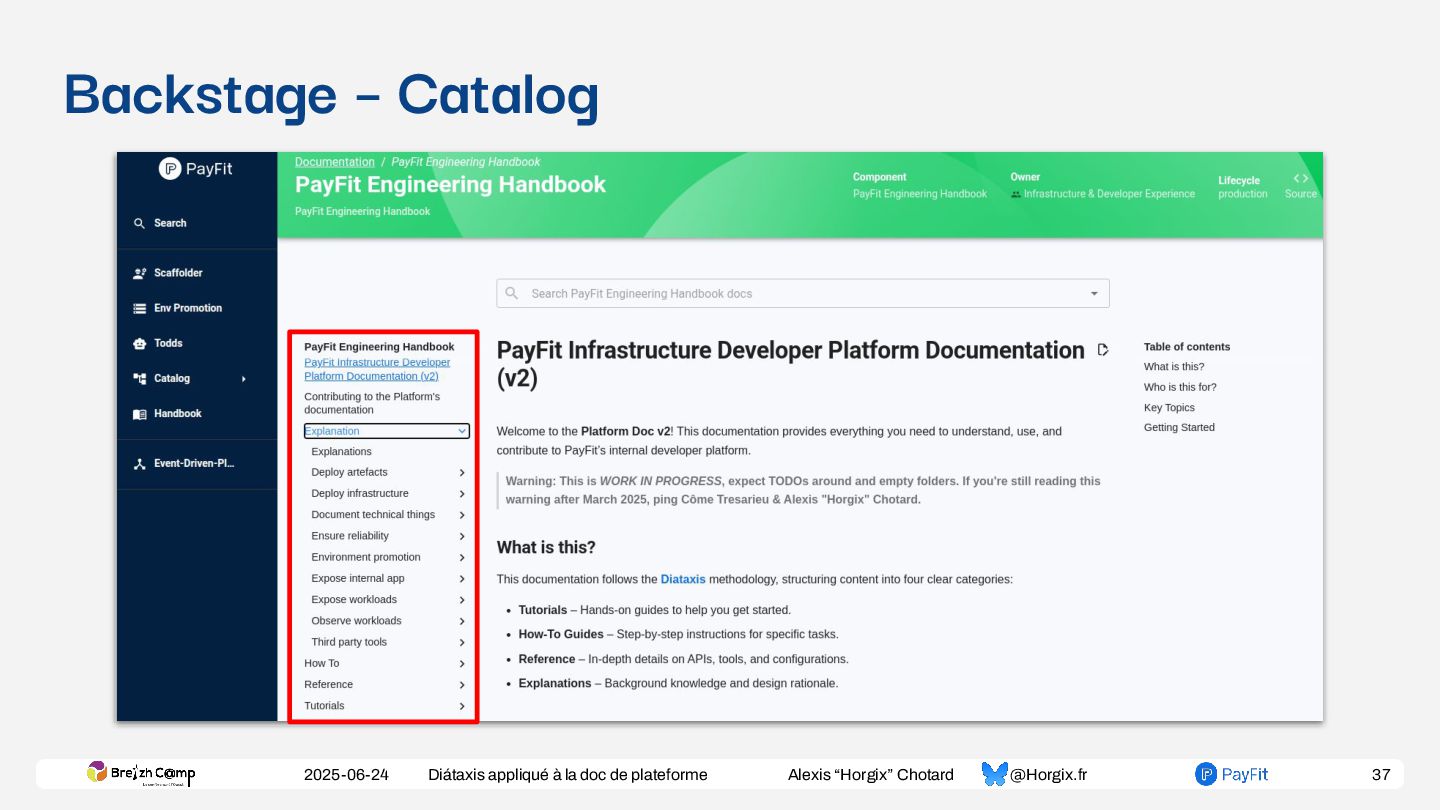Click the Infrastructure & Developer Experience owner link
Viewport: 1440px width, 810px height.
(x=1109, y=194)
